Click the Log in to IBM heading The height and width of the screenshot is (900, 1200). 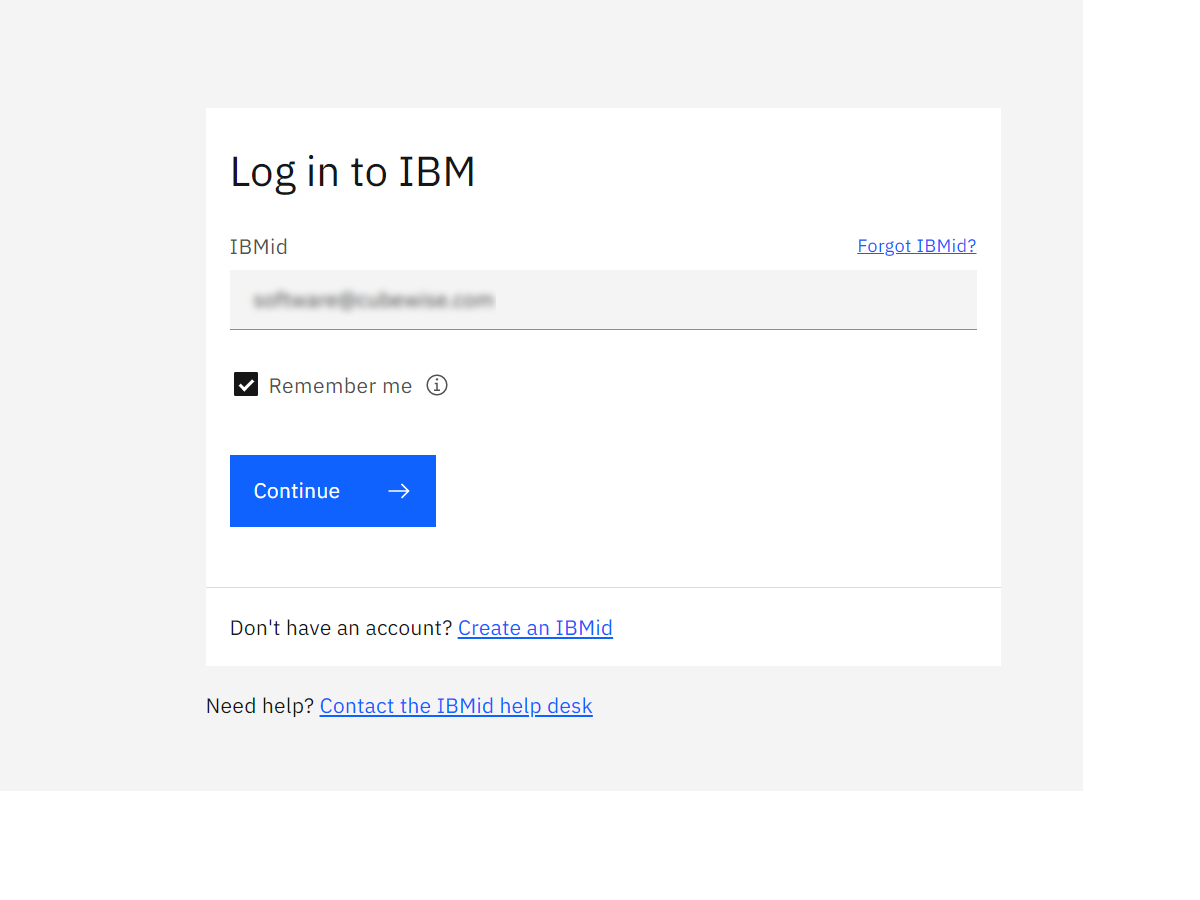(x=353, y=172)
